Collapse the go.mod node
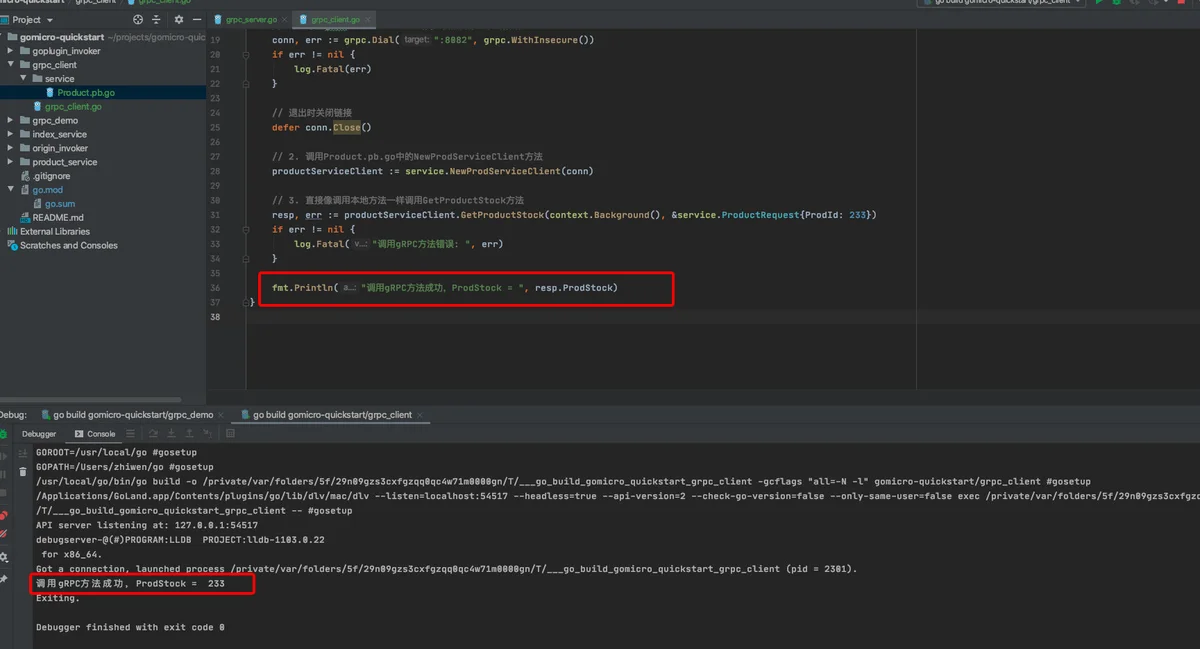The height and width of the screenshot is (649, 1200). click(x=10, y=190)
